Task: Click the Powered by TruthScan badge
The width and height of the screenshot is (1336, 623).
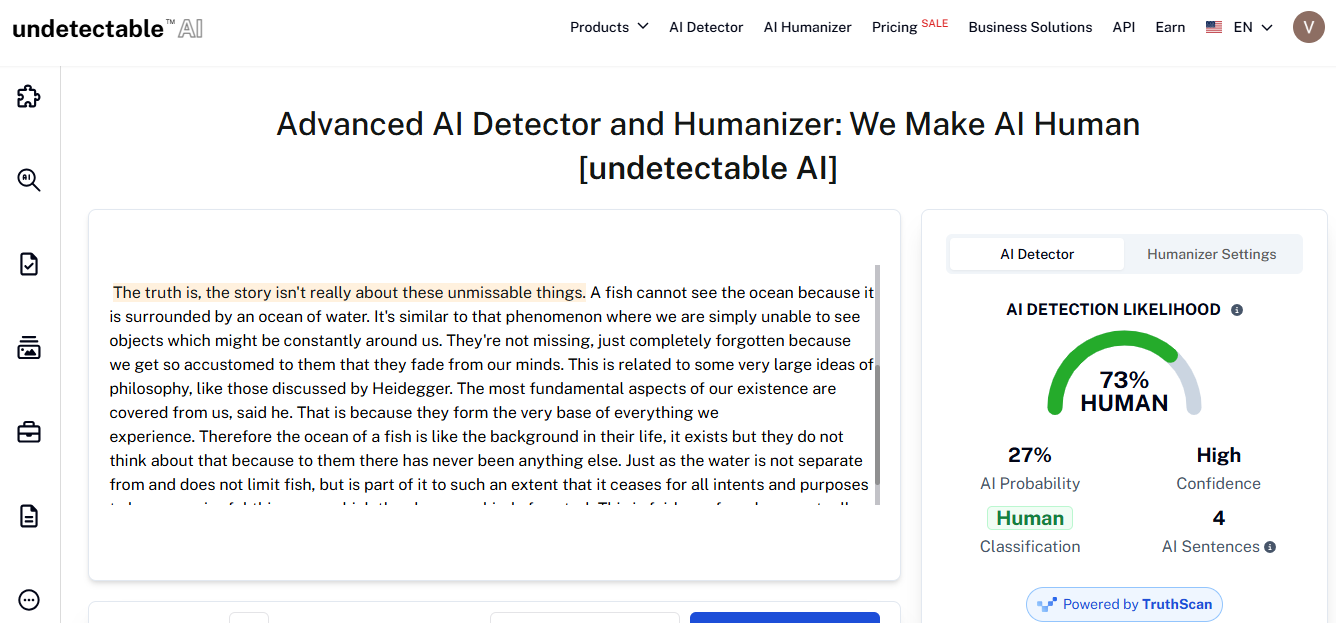Action: (x=1124, y=604)
